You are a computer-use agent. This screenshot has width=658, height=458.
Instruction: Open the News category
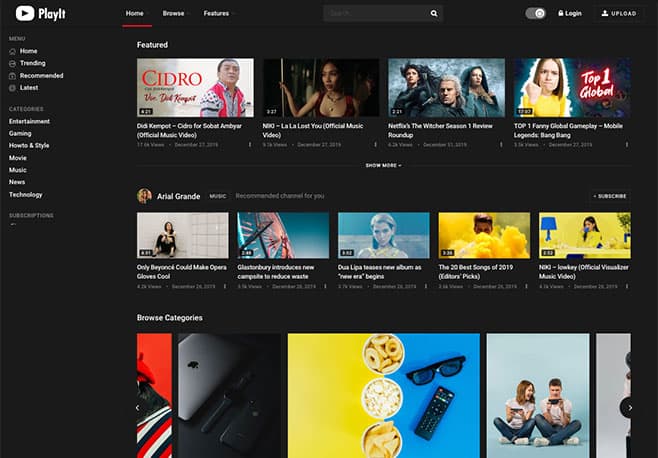point(17,182)
